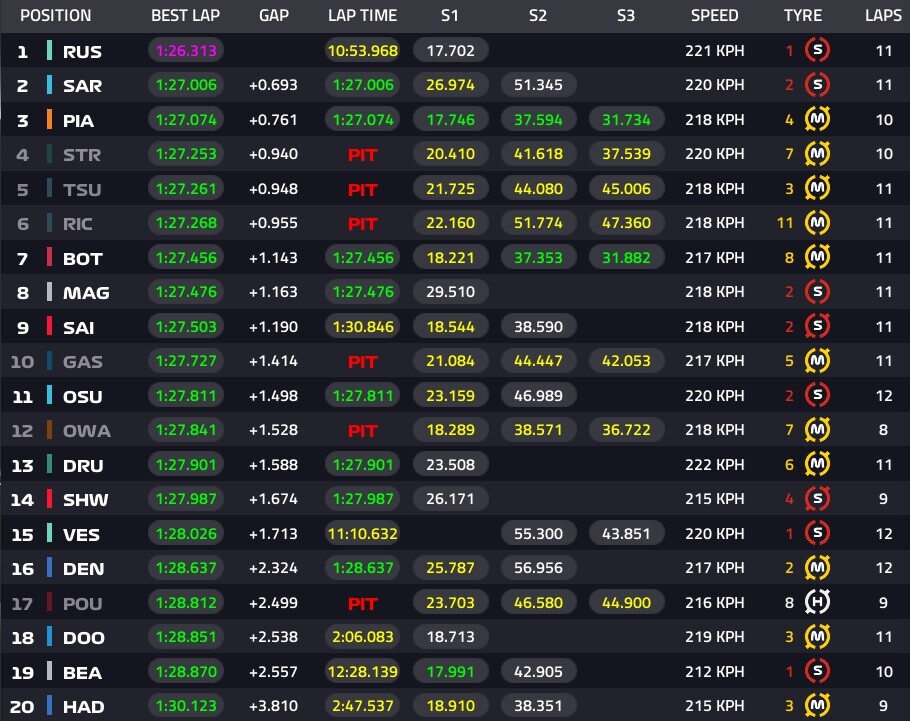Image resolution: width=910 pixels, height=721 pixels.
Task: Select driver SAR in position 2
Action: [x=82, y=85]
